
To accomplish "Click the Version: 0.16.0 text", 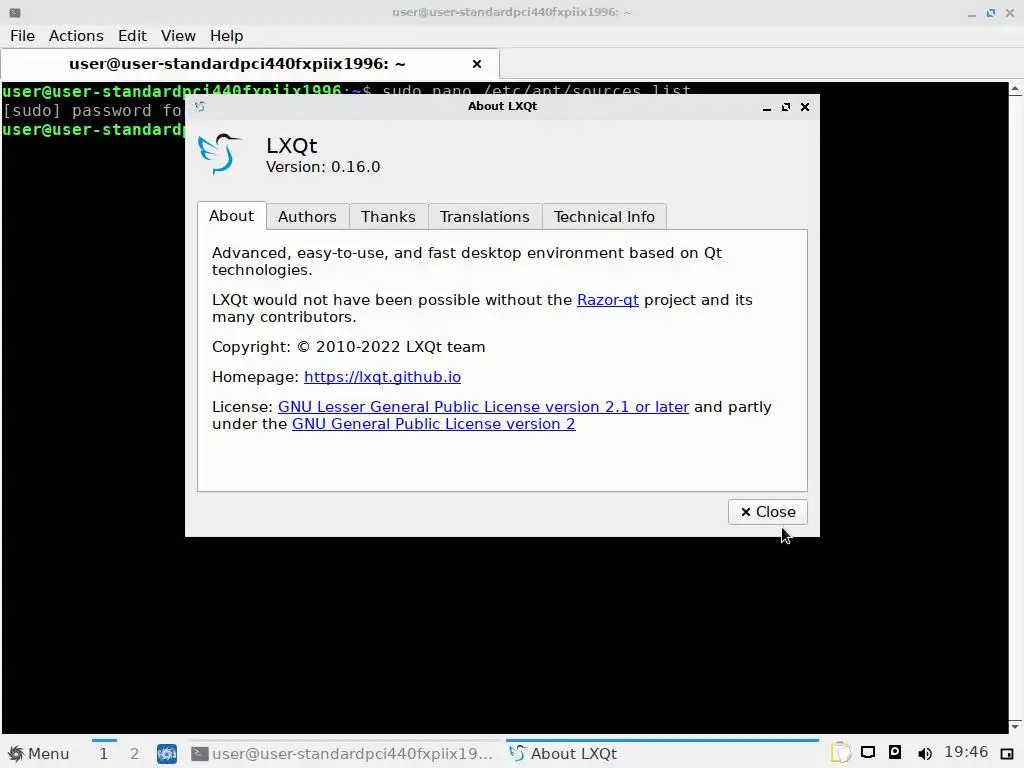I will (323, 167).
